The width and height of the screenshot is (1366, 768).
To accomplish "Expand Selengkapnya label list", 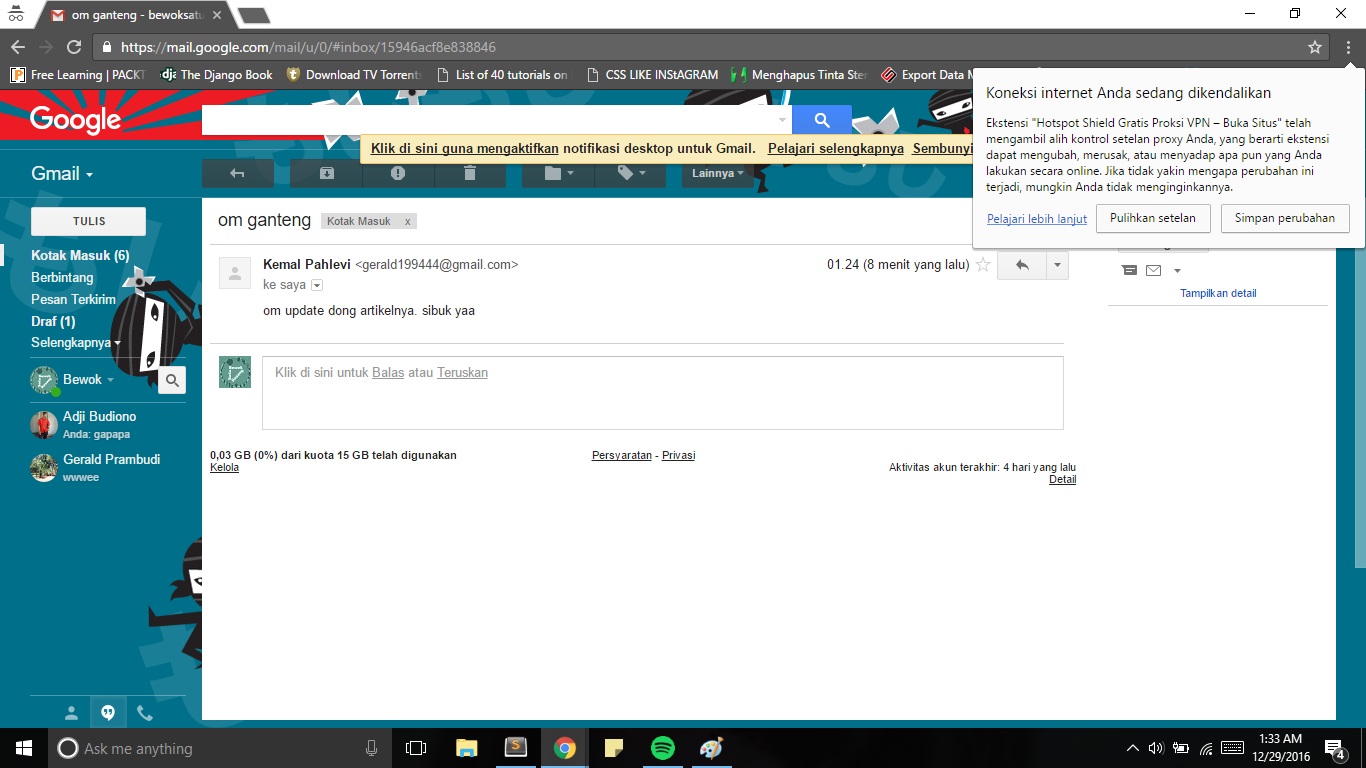I will tap(76, 343).
